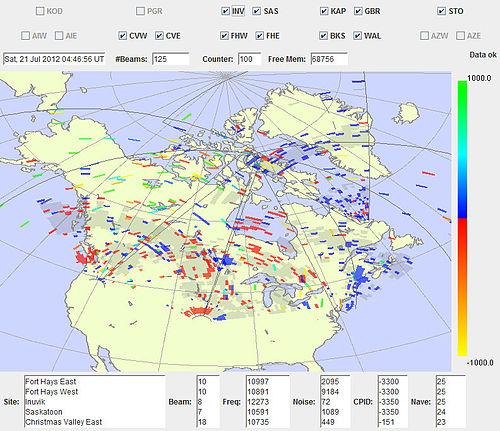The height and width of the screenshot is (431, 500).
Task: Uncheck the INV radar checkbox
Action: (x=225, y=11)
